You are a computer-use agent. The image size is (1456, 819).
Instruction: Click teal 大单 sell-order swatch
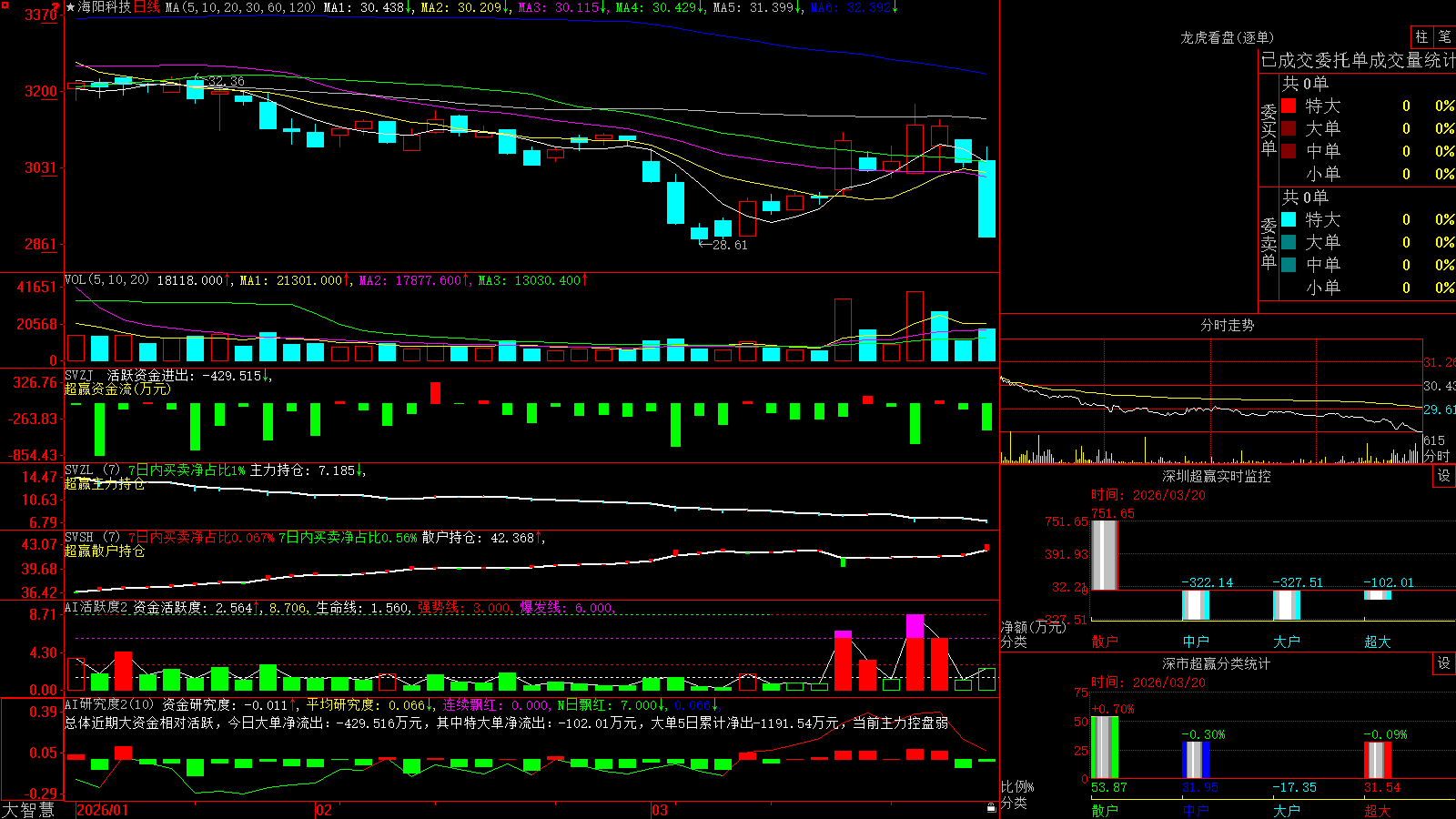coord(1289,242)
